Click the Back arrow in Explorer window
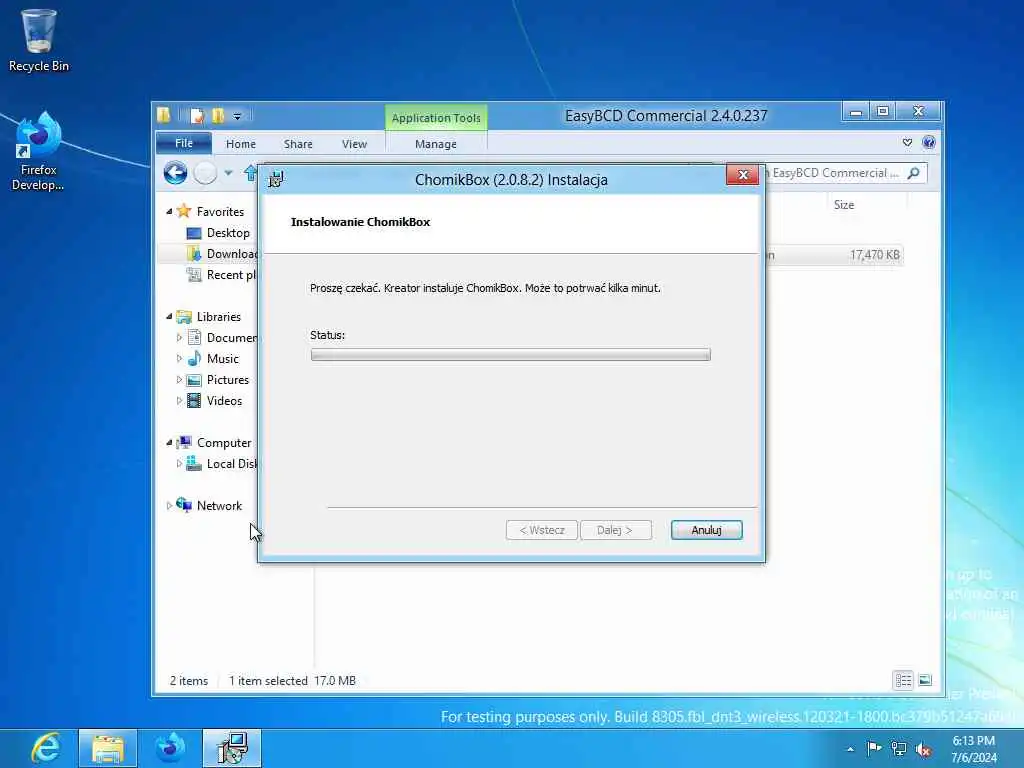1024x768 pixels. coord(175,173)
